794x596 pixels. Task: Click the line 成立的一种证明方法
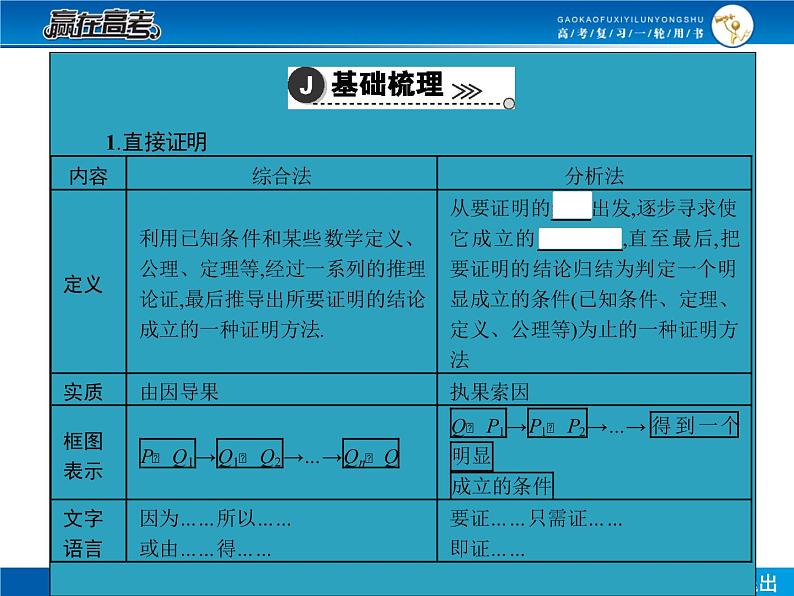232,330
